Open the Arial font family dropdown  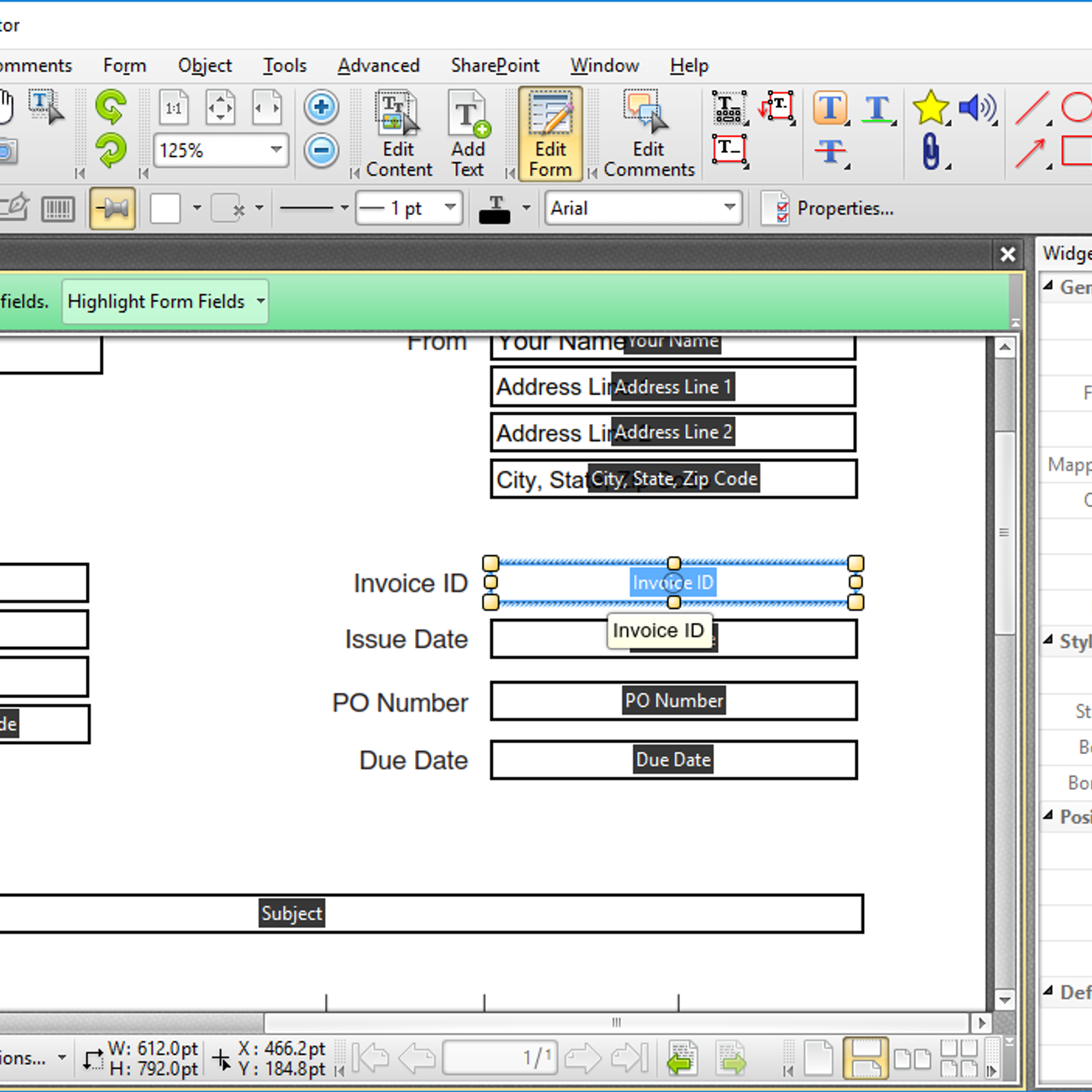(729, 208)
